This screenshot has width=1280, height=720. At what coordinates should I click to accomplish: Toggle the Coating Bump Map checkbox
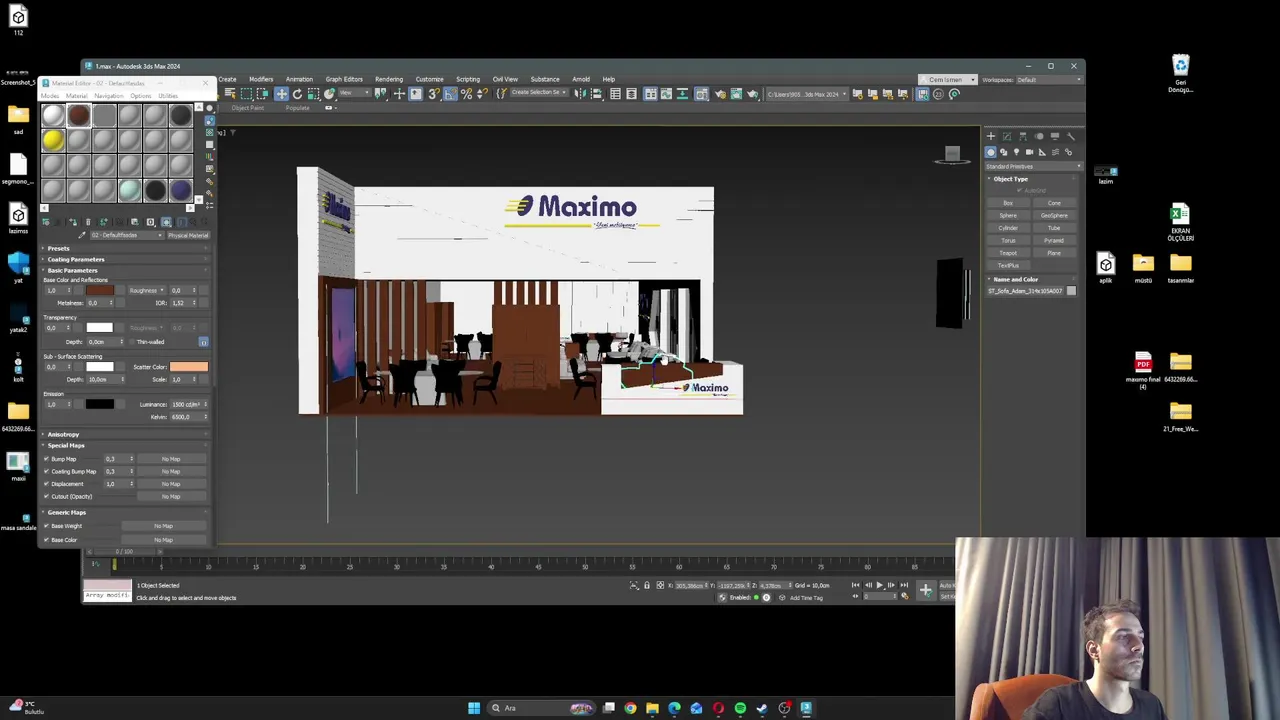click(46, 471)
